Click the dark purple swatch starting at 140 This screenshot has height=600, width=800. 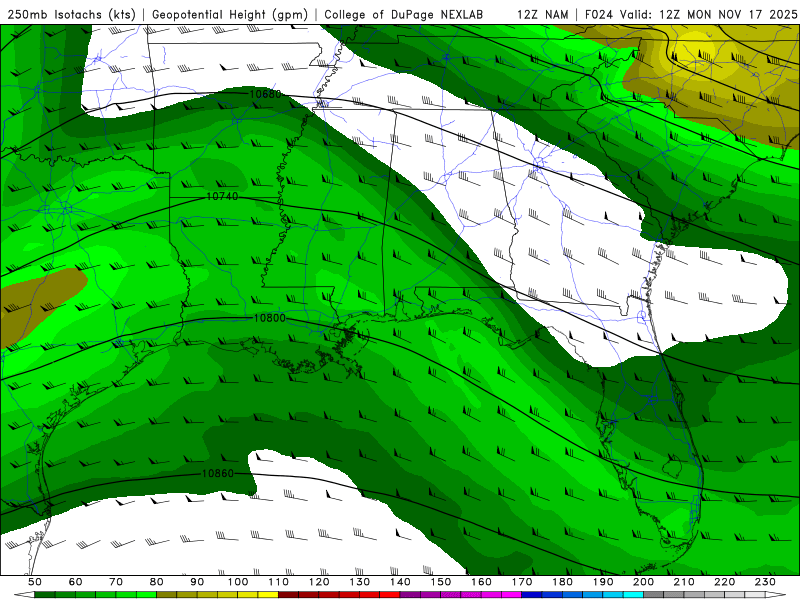(410, 595)
